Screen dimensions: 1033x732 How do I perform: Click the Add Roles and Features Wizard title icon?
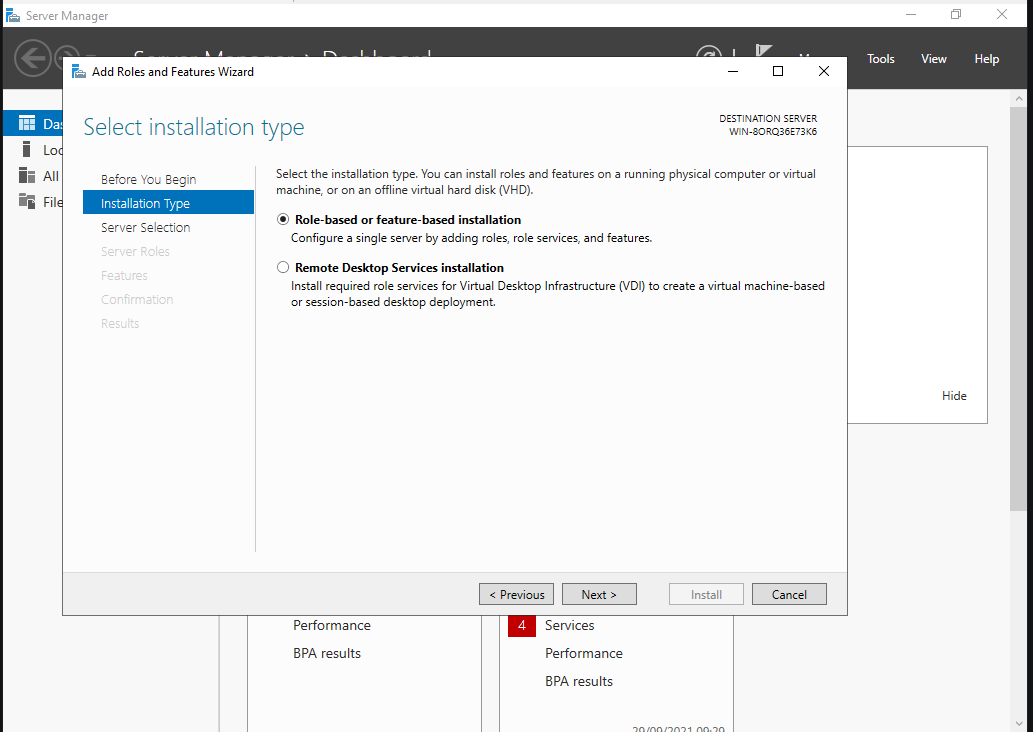[x=79, y=72]
